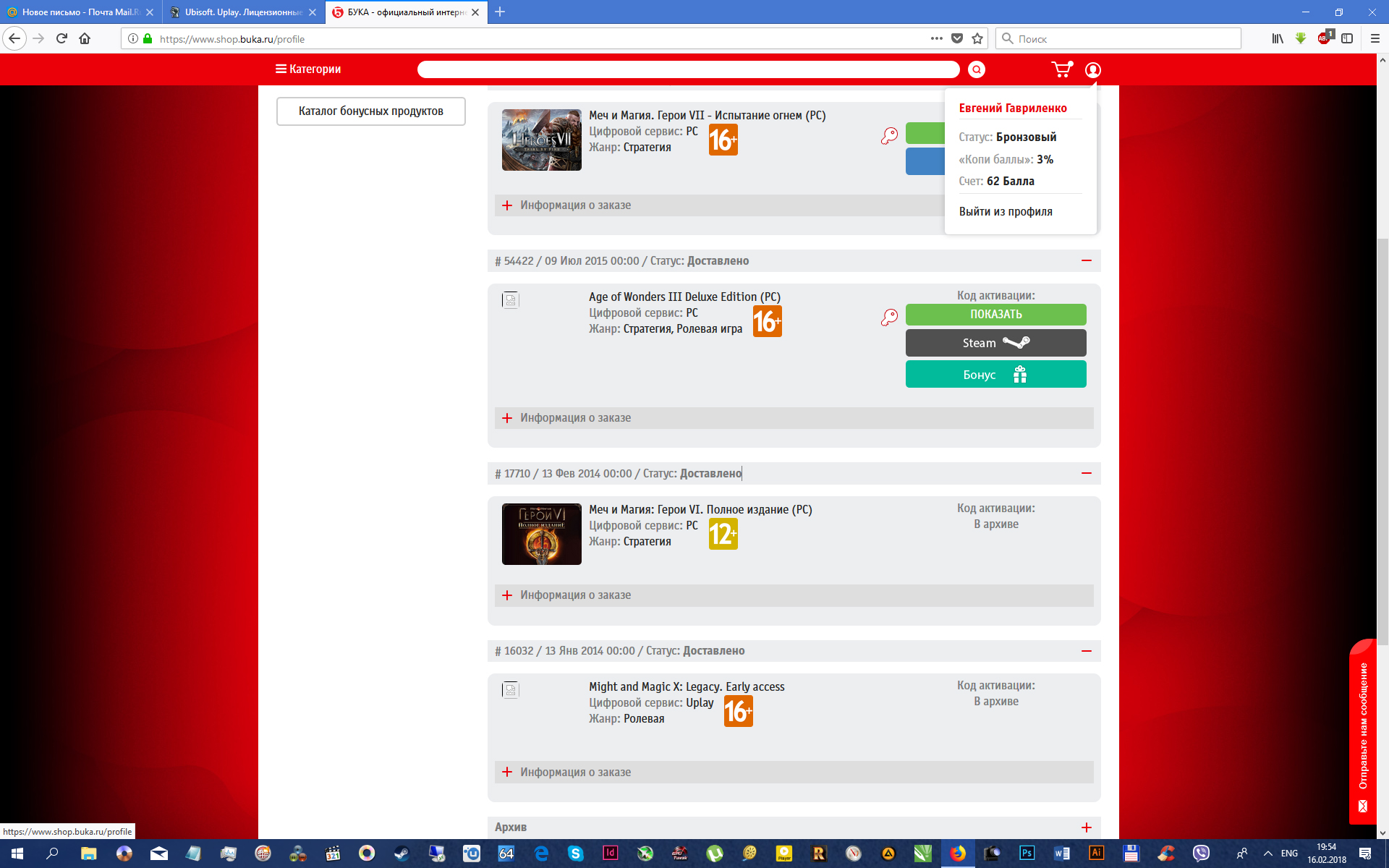The width and height of the screenshot is (1389, 868).
Task: Open the Heroes VII cover thumbnail
Action: click(541, 140)
